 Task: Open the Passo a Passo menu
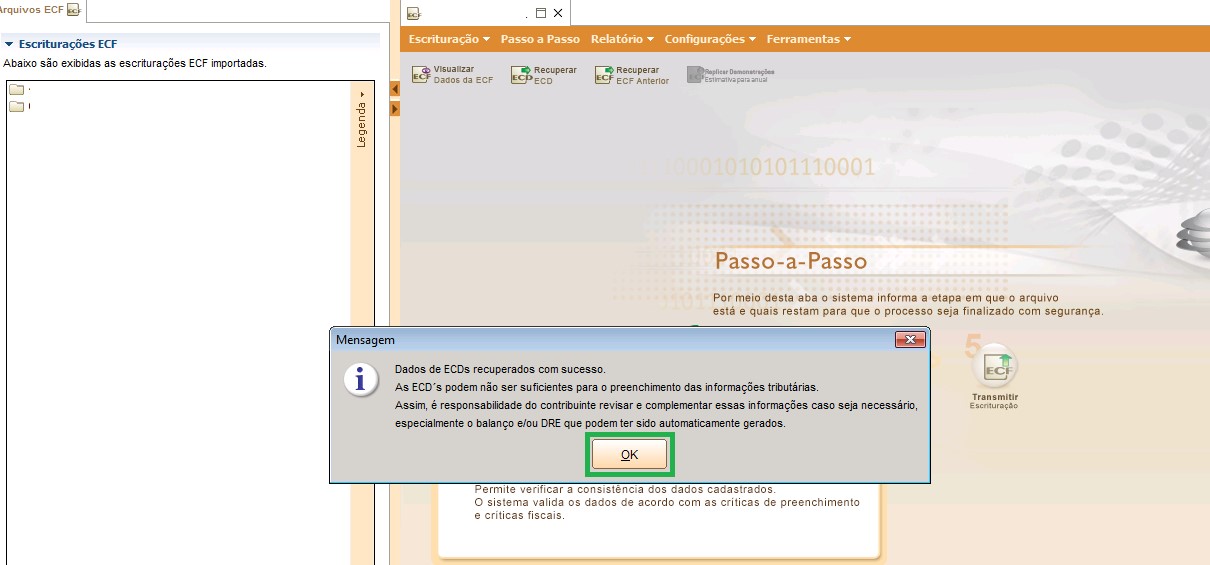540,39
